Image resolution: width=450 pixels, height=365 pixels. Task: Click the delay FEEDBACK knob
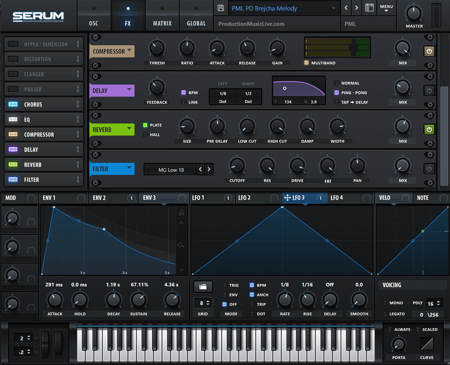pos(157,87)
